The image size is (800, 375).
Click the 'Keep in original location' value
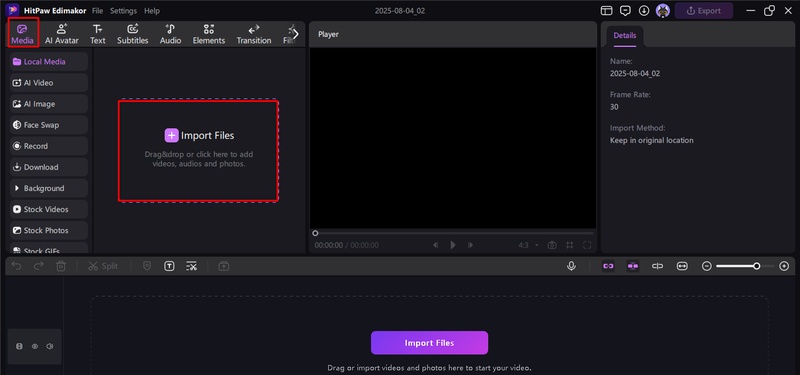(x=652, y=140)
